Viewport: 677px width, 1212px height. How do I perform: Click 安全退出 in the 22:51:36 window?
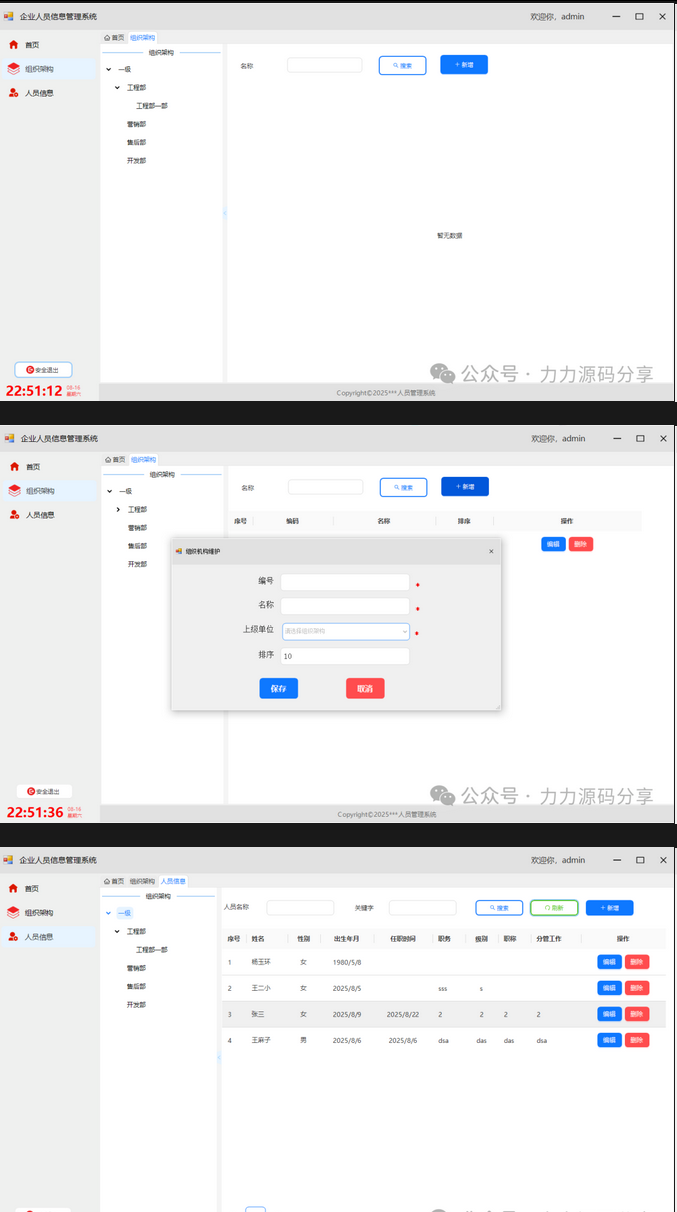pyautogui.click(x=44, y=791)
